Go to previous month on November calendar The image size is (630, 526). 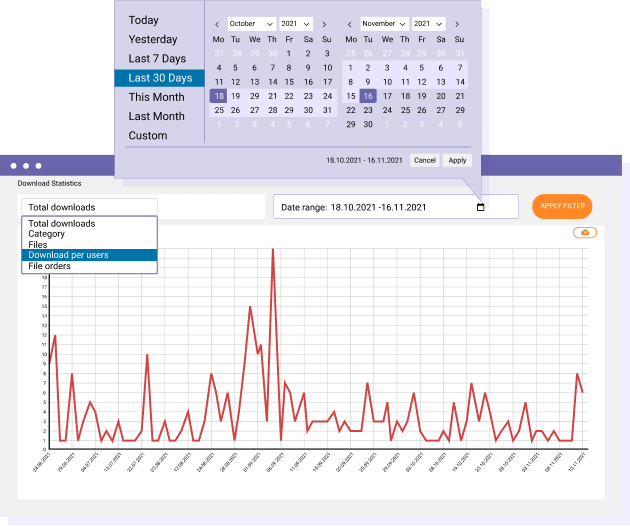[x=350, y=24]
